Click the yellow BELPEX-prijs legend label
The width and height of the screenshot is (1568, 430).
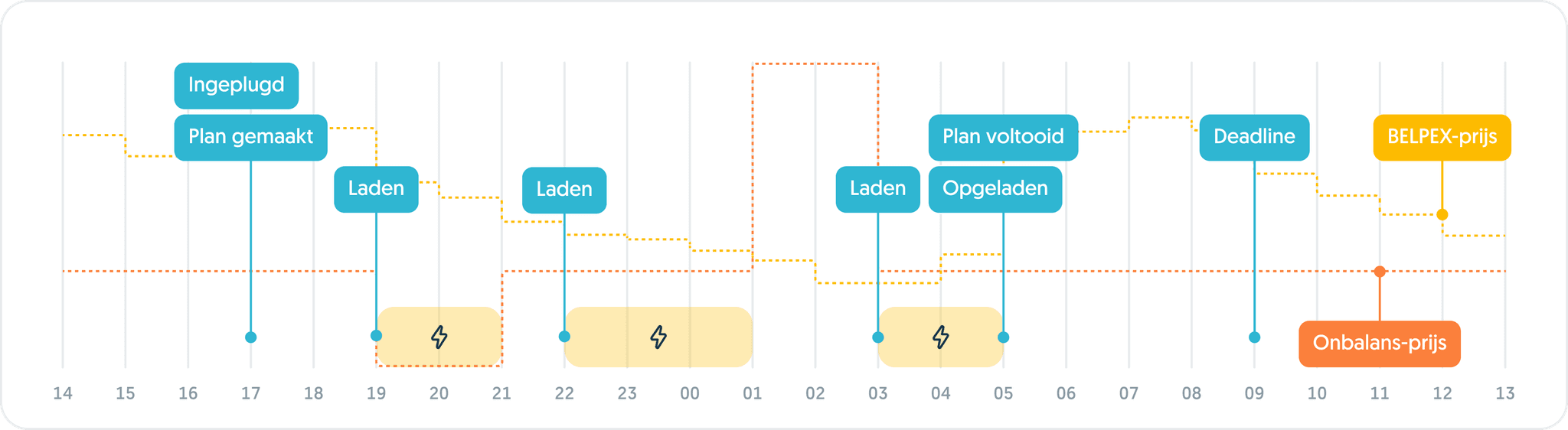1442,137
